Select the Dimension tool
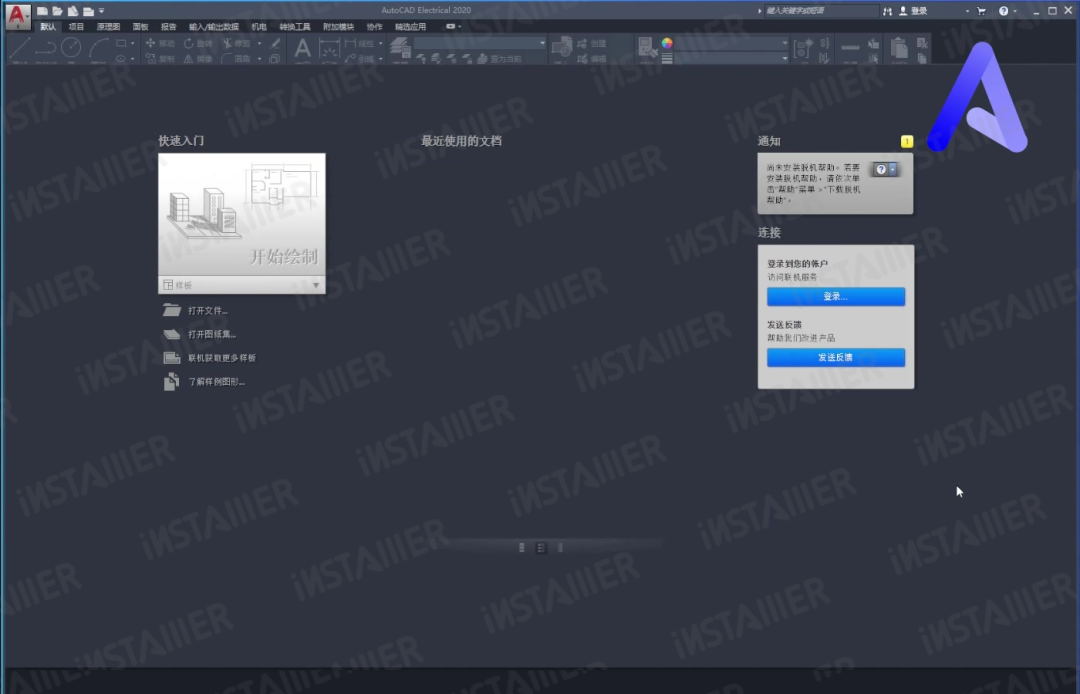The height and width of the screenshot is (694, 1080). click(x=329, y=49)
